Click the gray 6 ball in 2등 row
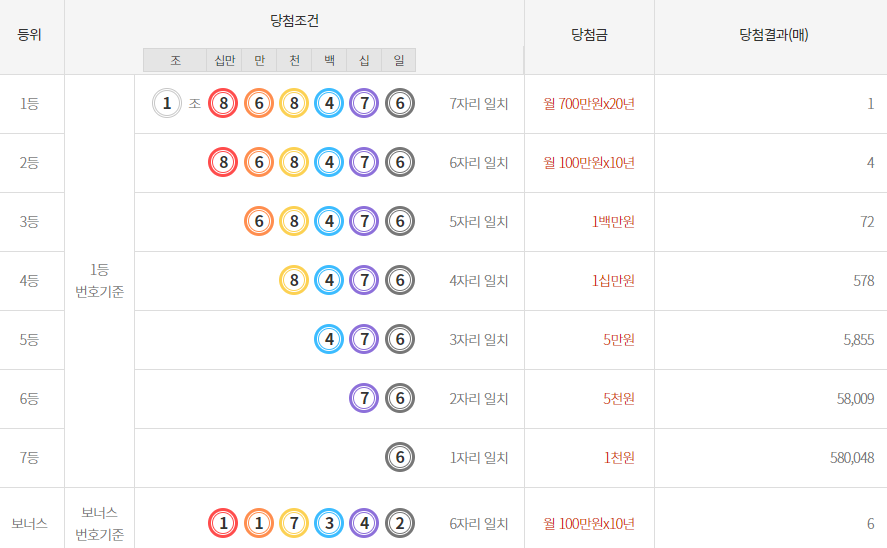The image size is (887, 548). [x=400, y=162]
